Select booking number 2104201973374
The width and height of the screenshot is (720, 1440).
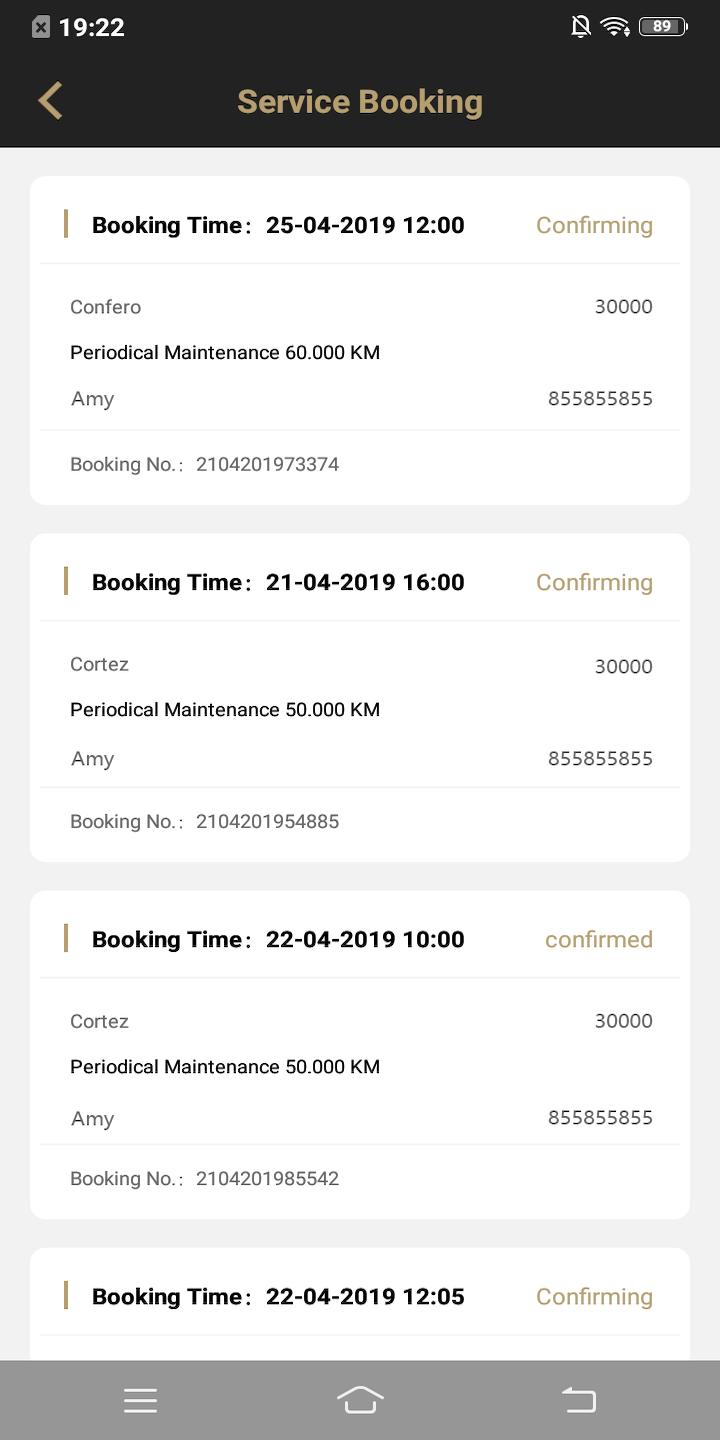pos(267,464)
